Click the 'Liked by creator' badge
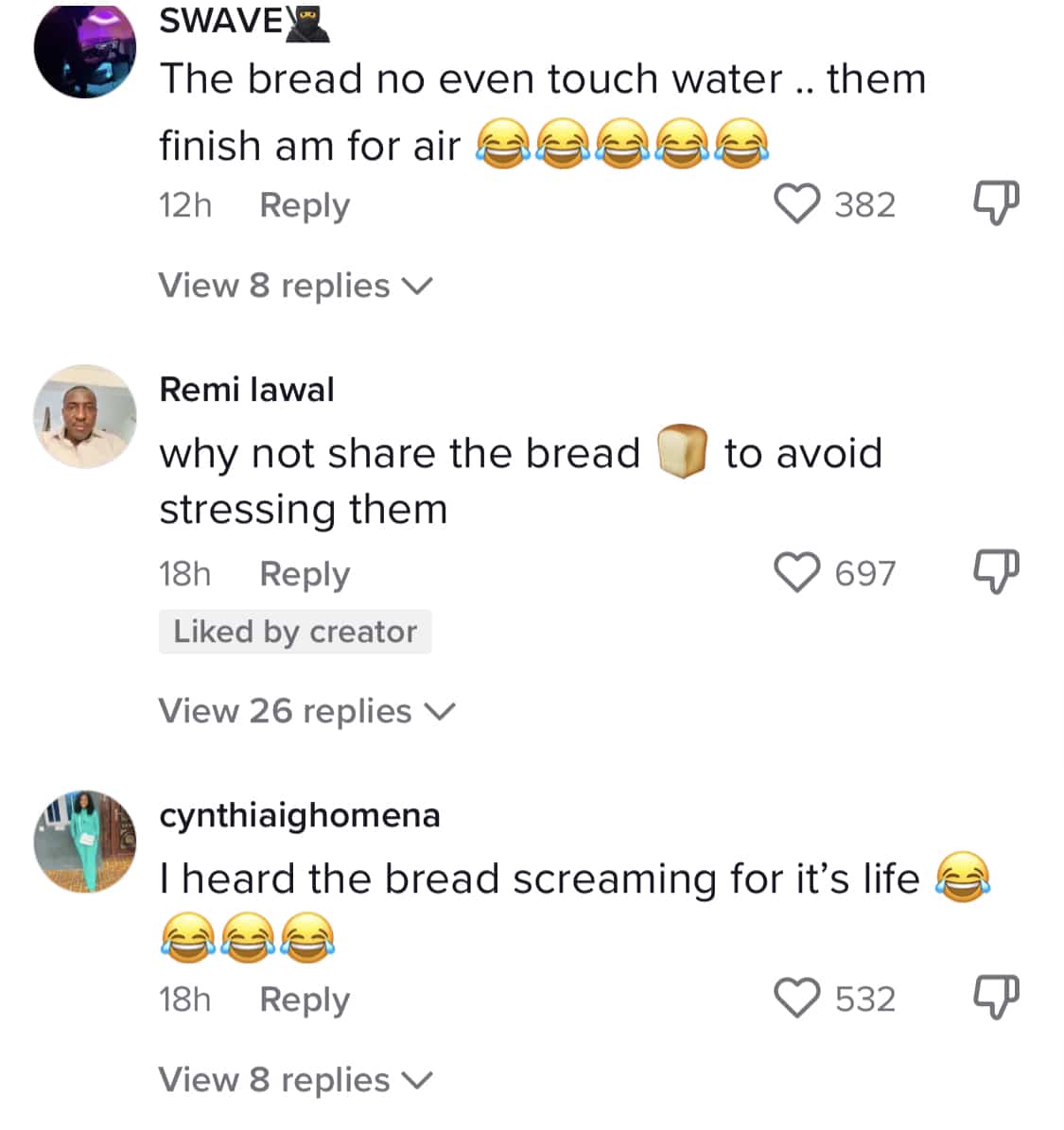This screenshot has width=1064, height=1130. (295, 632)
